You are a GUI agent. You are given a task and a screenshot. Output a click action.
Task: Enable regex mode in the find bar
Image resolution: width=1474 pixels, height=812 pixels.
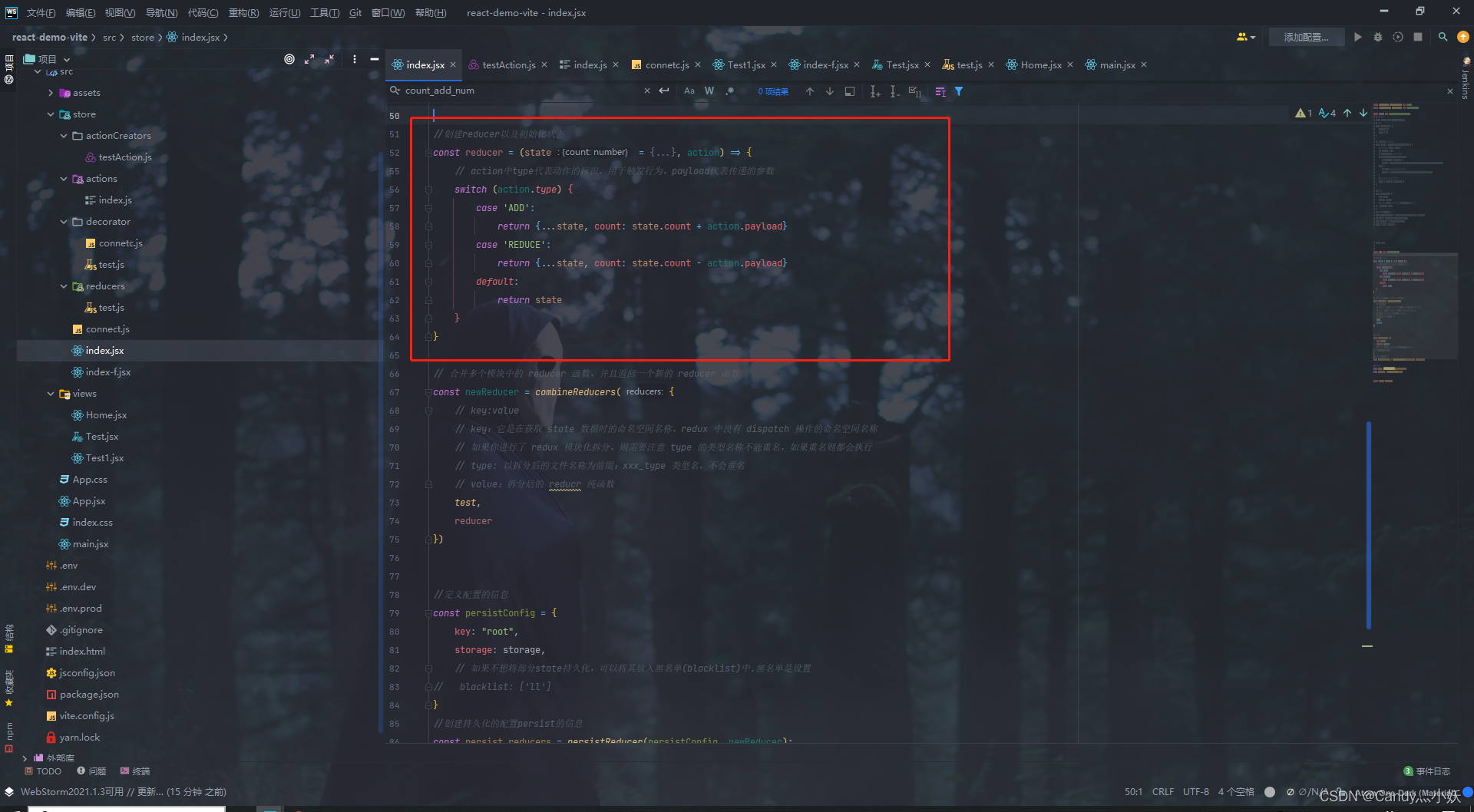[x=730, y=91]
